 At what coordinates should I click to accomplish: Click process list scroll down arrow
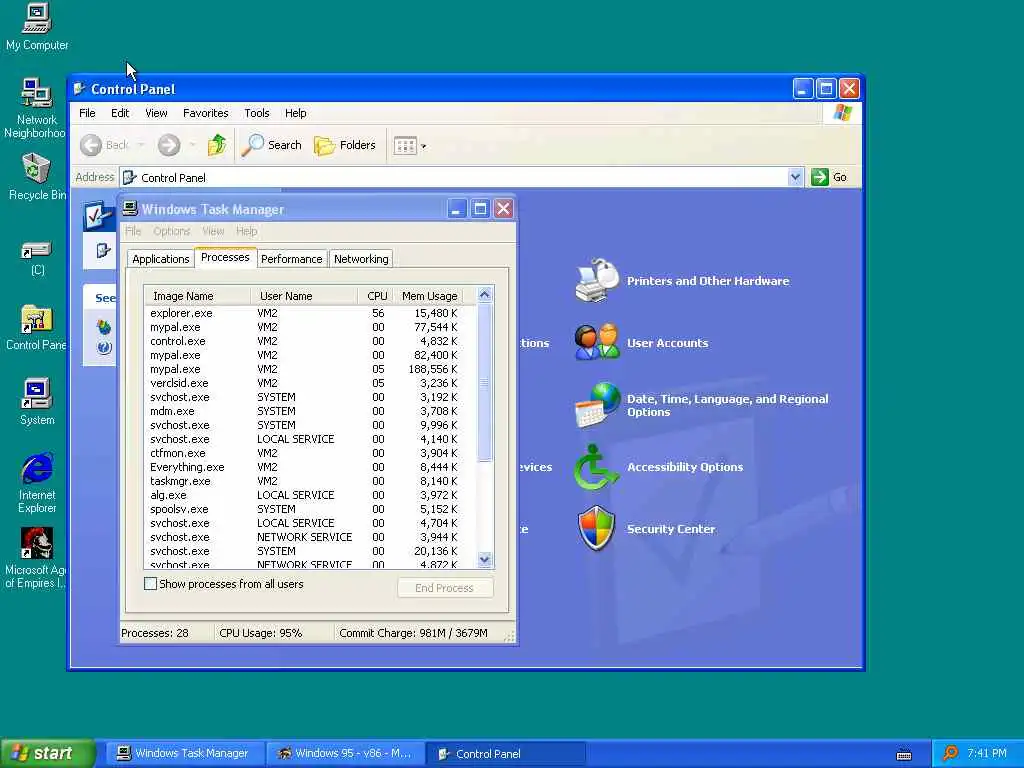[485, 559]
